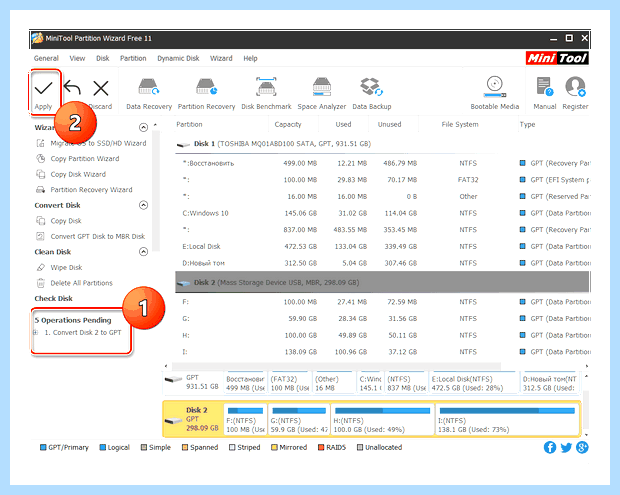Select the C:Windows 10 partition row
Screen dimensions: 620x495
383,213
